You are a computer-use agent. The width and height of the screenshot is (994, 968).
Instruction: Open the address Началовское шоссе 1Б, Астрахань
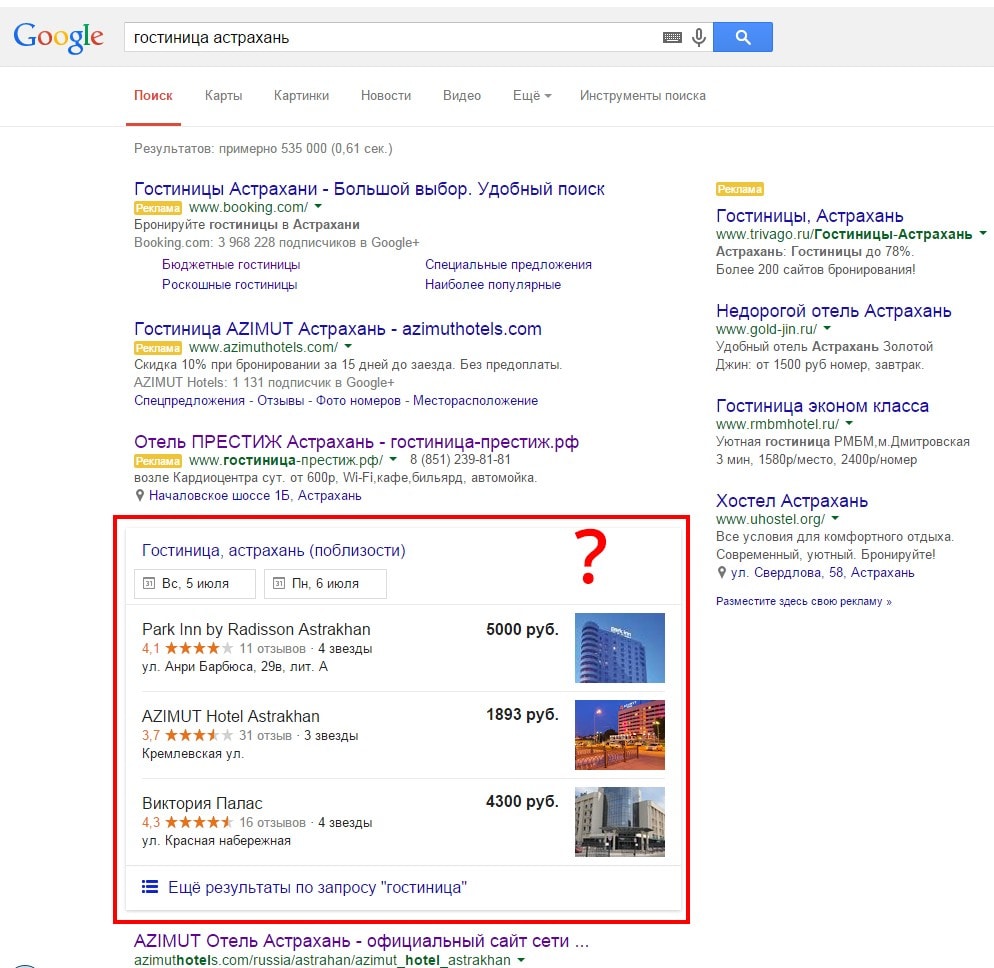point(255,496)
